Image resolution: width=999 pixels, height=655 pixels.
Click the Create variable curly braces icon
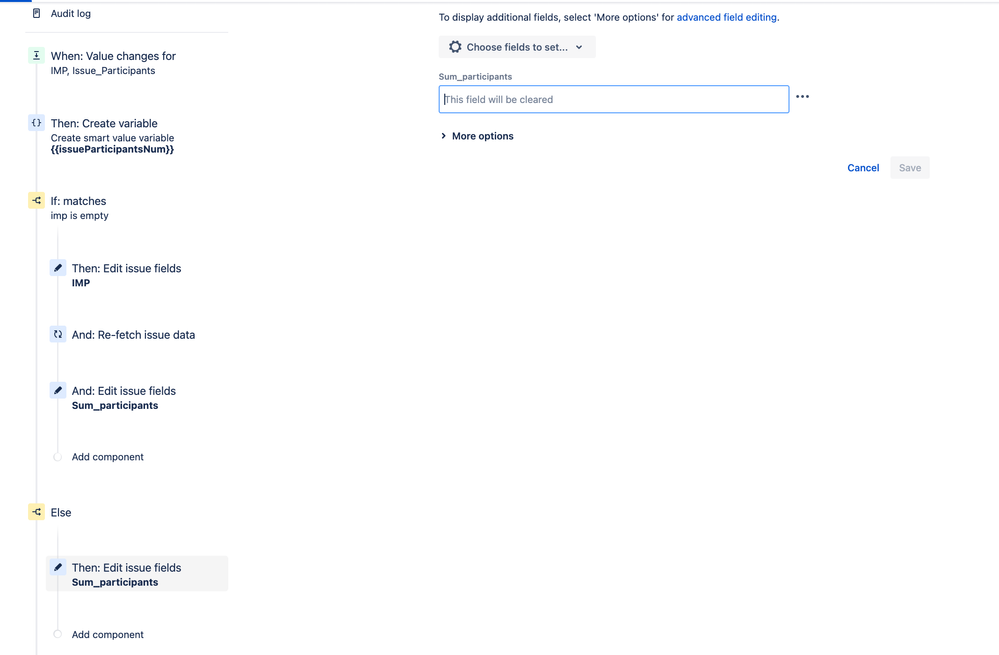coord(37,123)
